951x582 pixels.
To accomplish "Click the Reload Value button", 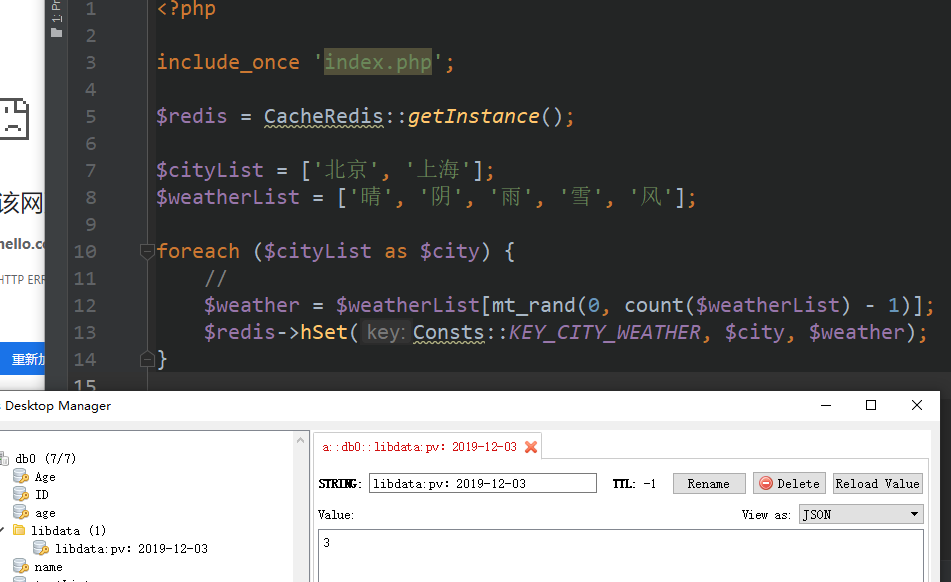I will [878, 483].
